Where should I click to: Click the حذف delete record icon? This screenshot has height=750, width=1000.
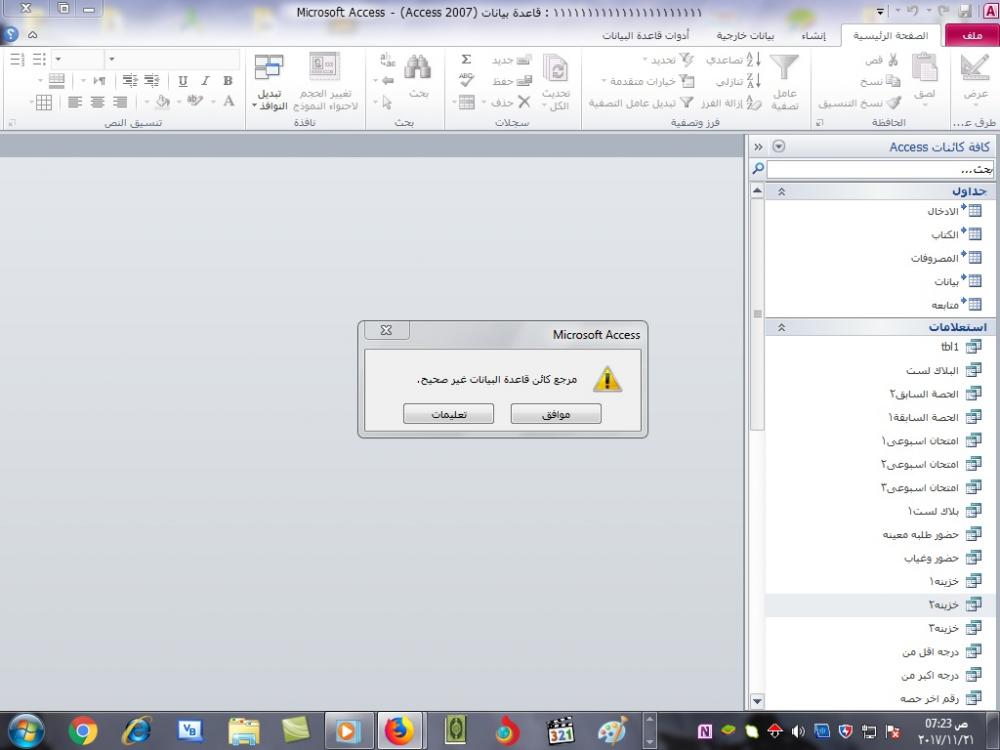(524, 102)
